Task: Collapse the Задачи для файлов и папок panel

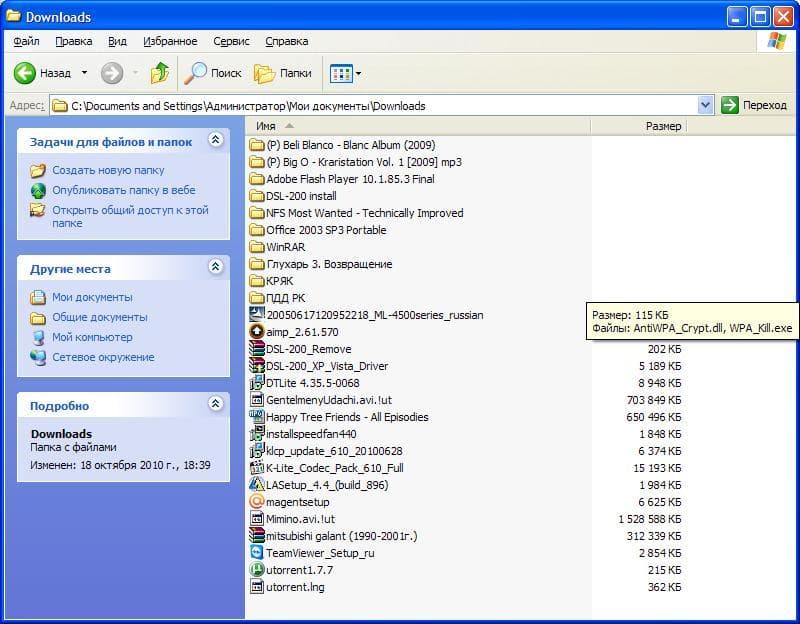Action: tap(216, 140)
